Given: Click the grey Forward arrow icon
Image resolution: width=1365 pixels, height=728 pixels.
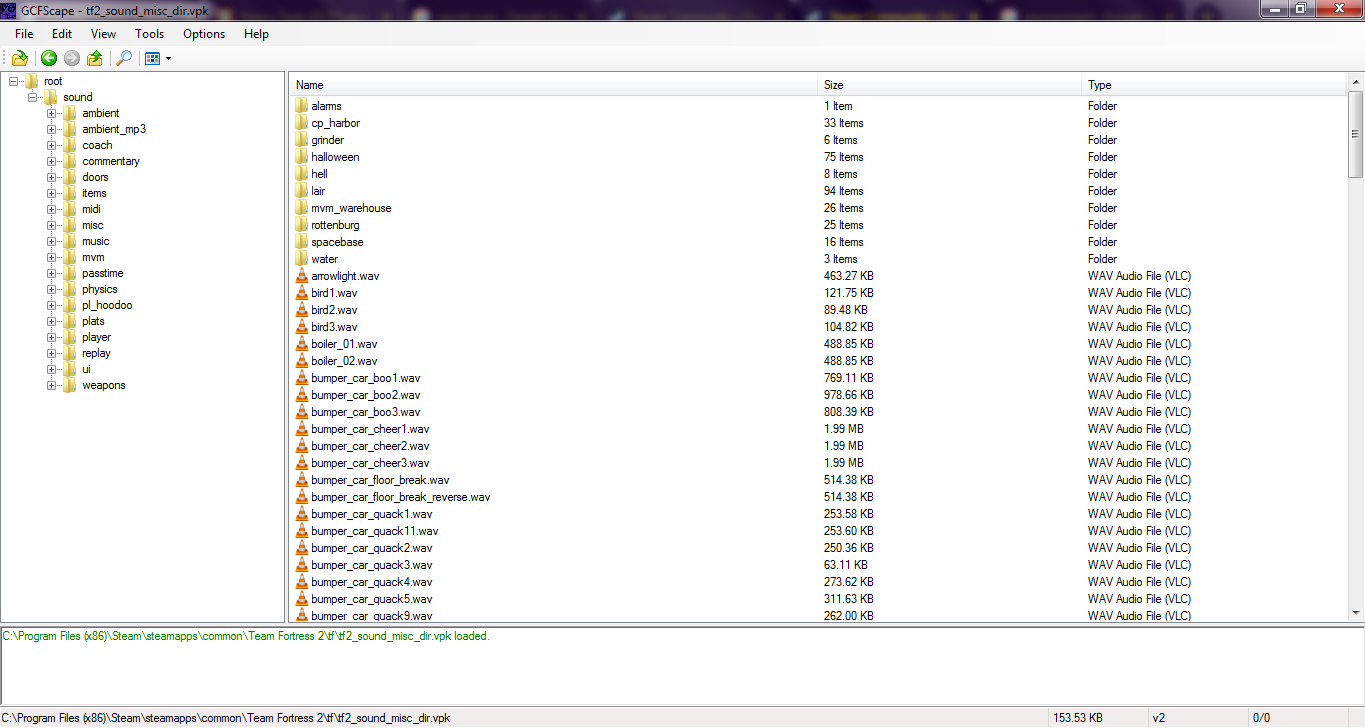Looking at the screenshot, I should (72, 58).
